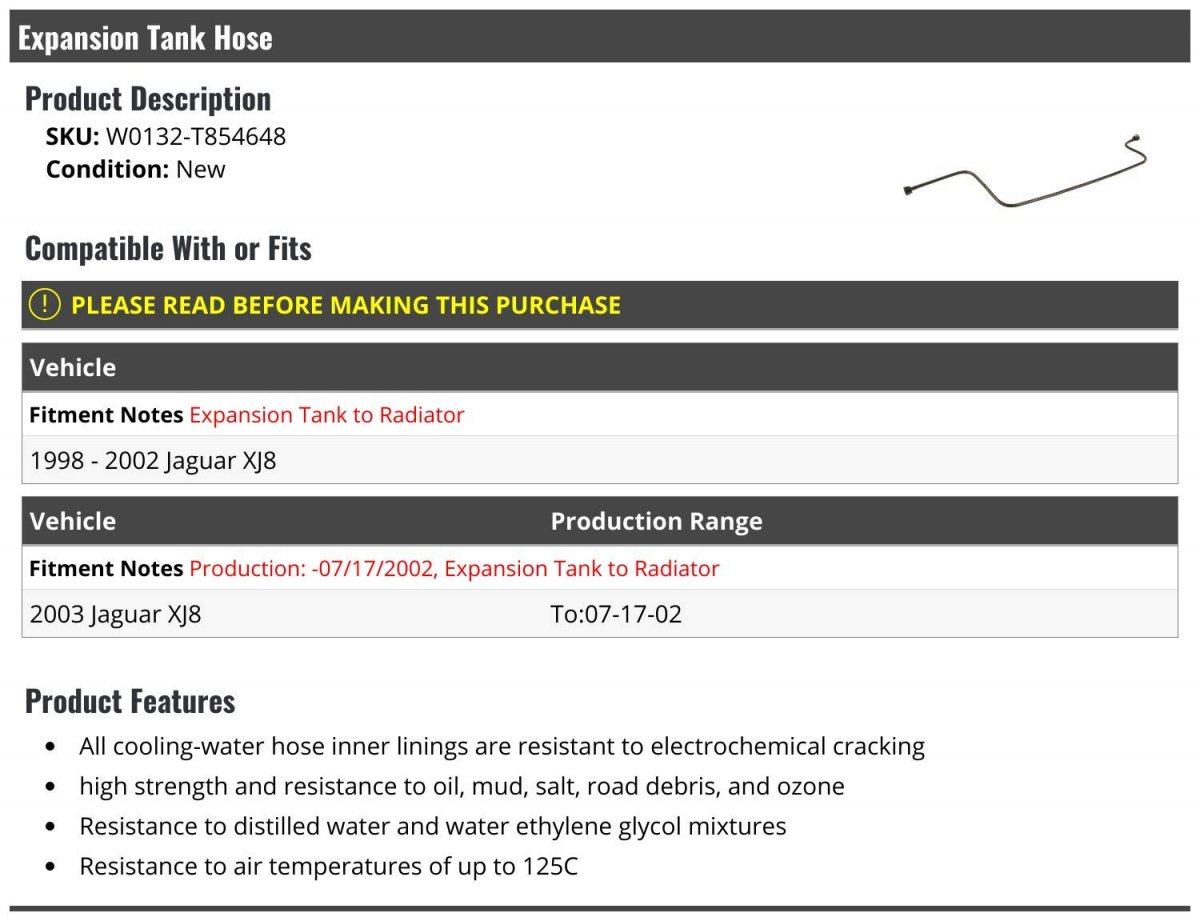This screenshot has width=1200, height=921.
Task: Click the yellow exclamation warning icon
Action: 44,305
